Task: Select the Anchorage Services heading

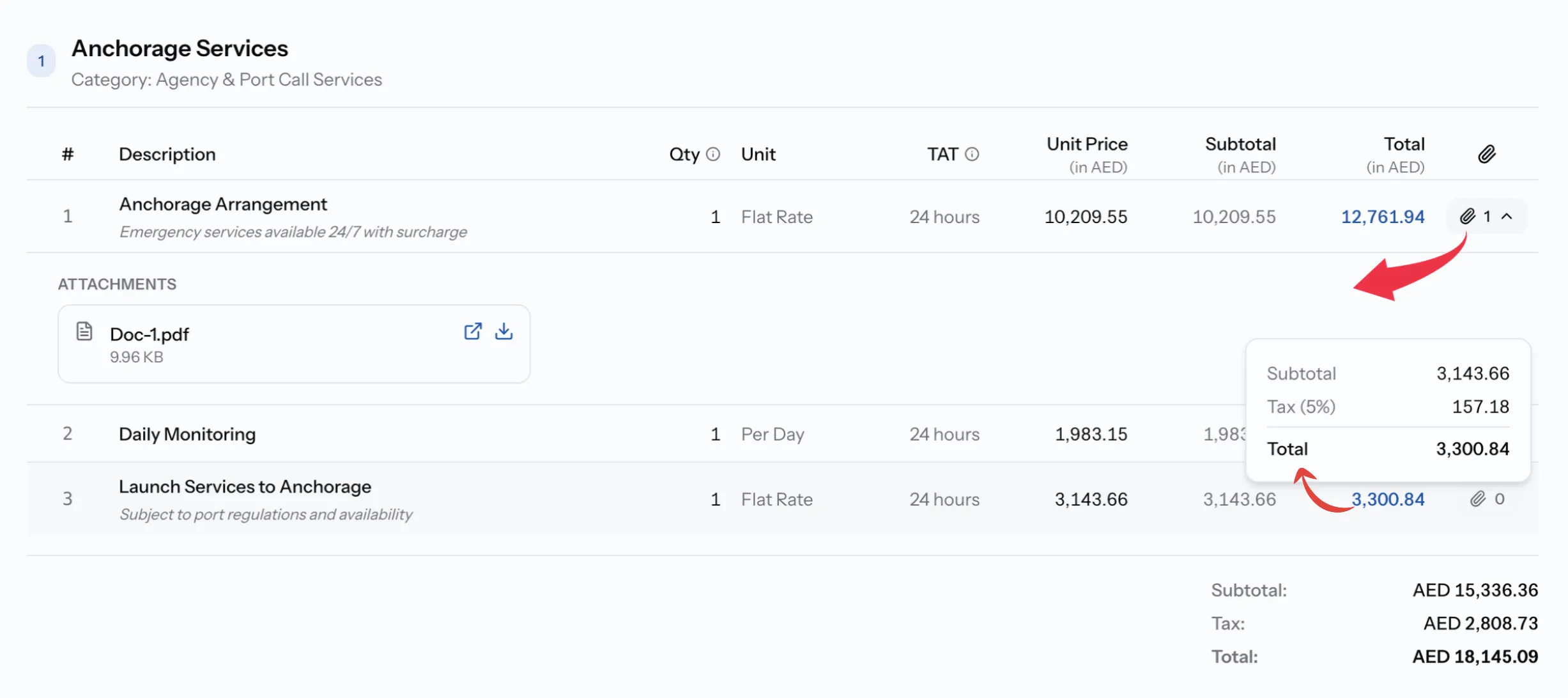Action: (180, 49)
